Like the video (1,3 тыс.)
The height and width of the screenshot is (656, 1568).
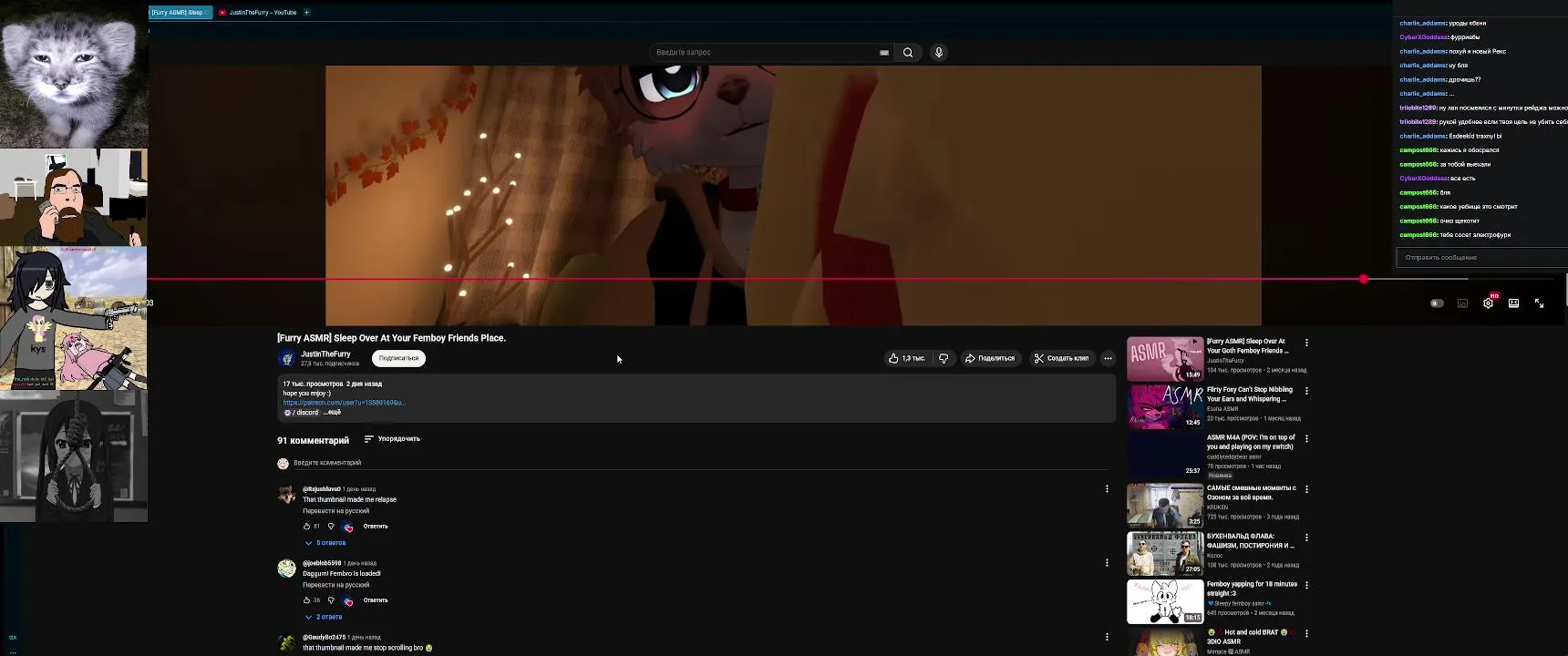click(907, 358)
